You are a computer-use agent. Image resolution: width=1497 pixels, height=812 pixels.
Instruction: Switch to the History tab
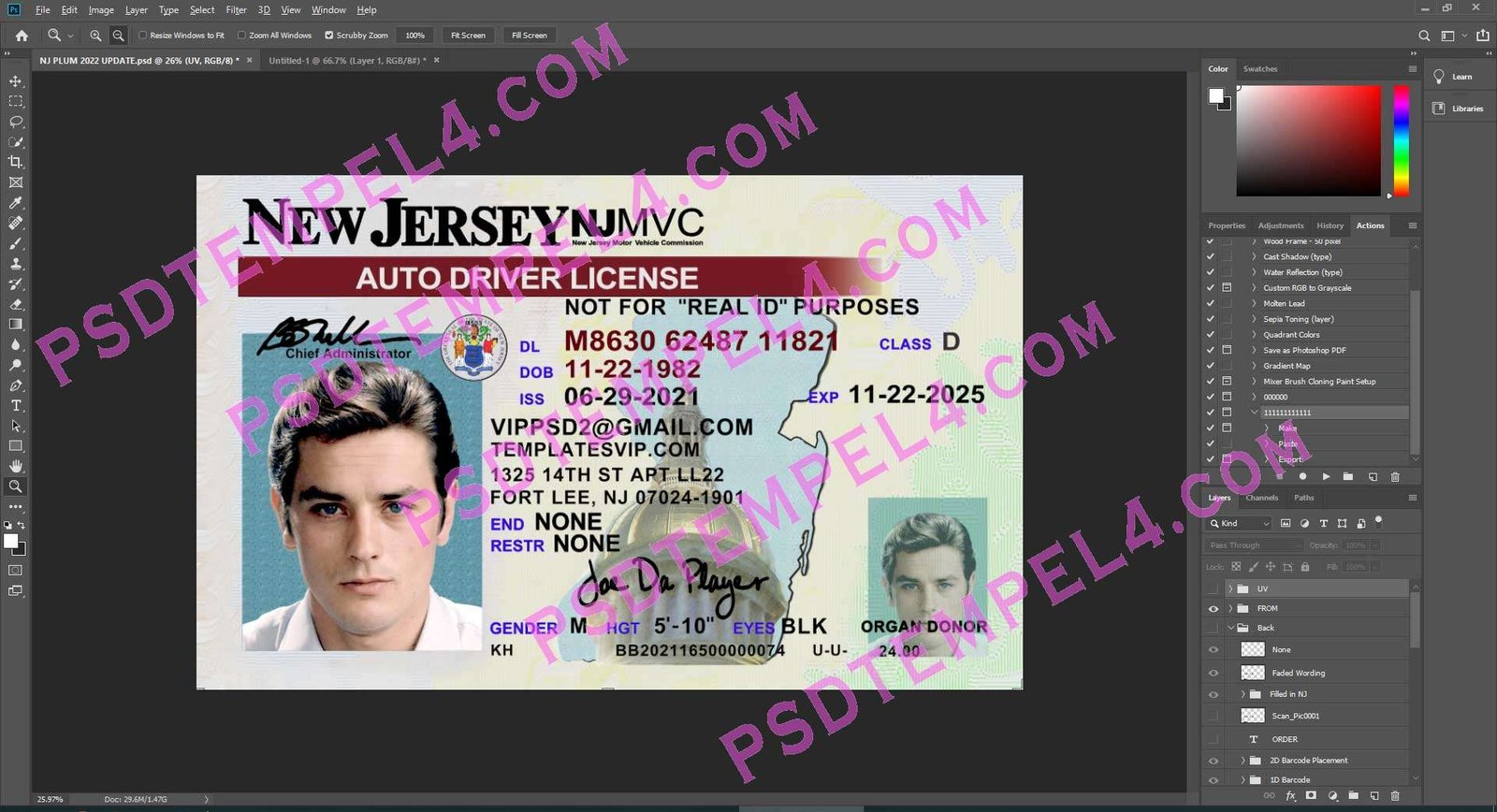(x=1330, y=225)
